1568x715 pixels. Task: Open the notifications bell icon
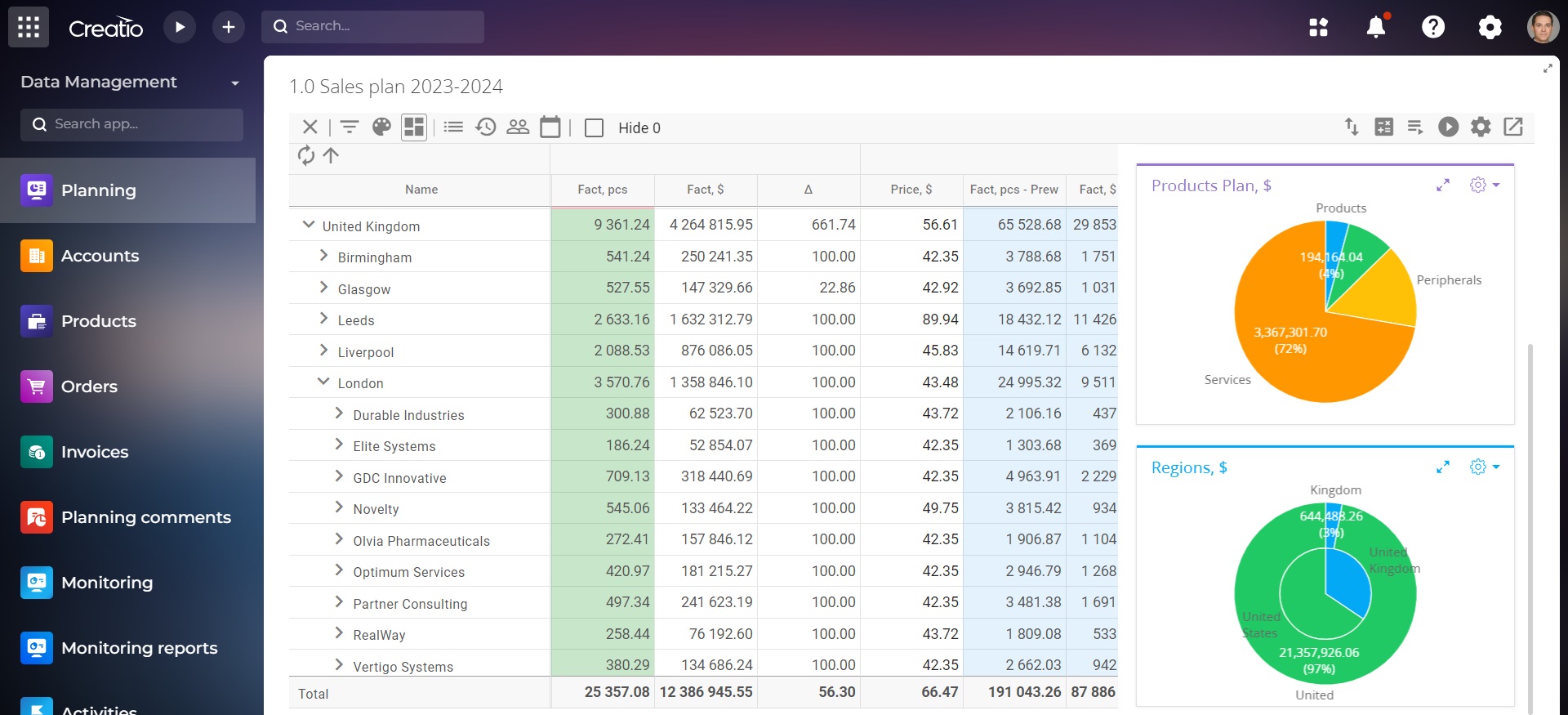(x=1376, y=27)
